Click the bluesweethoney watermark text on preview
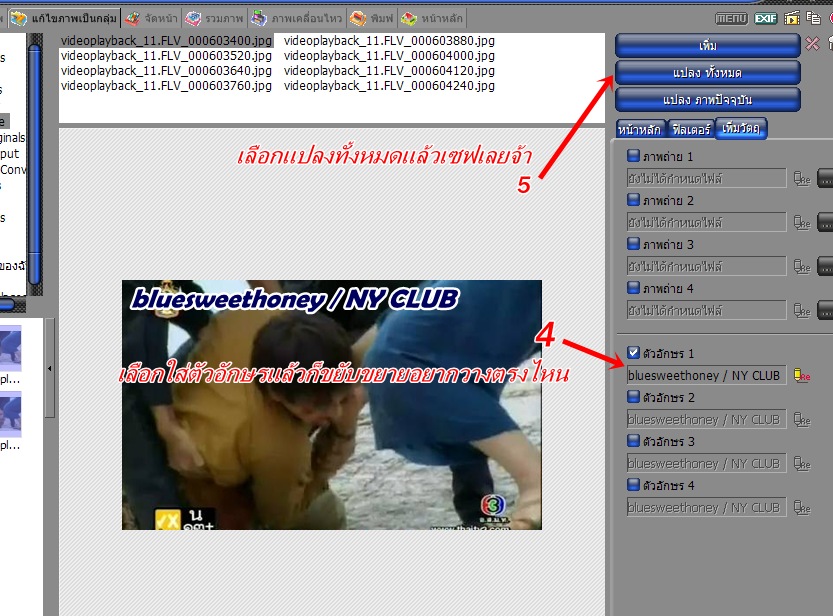Image resolution: width=833 pixels, height=616 pixels. click(x=295, y=300)
